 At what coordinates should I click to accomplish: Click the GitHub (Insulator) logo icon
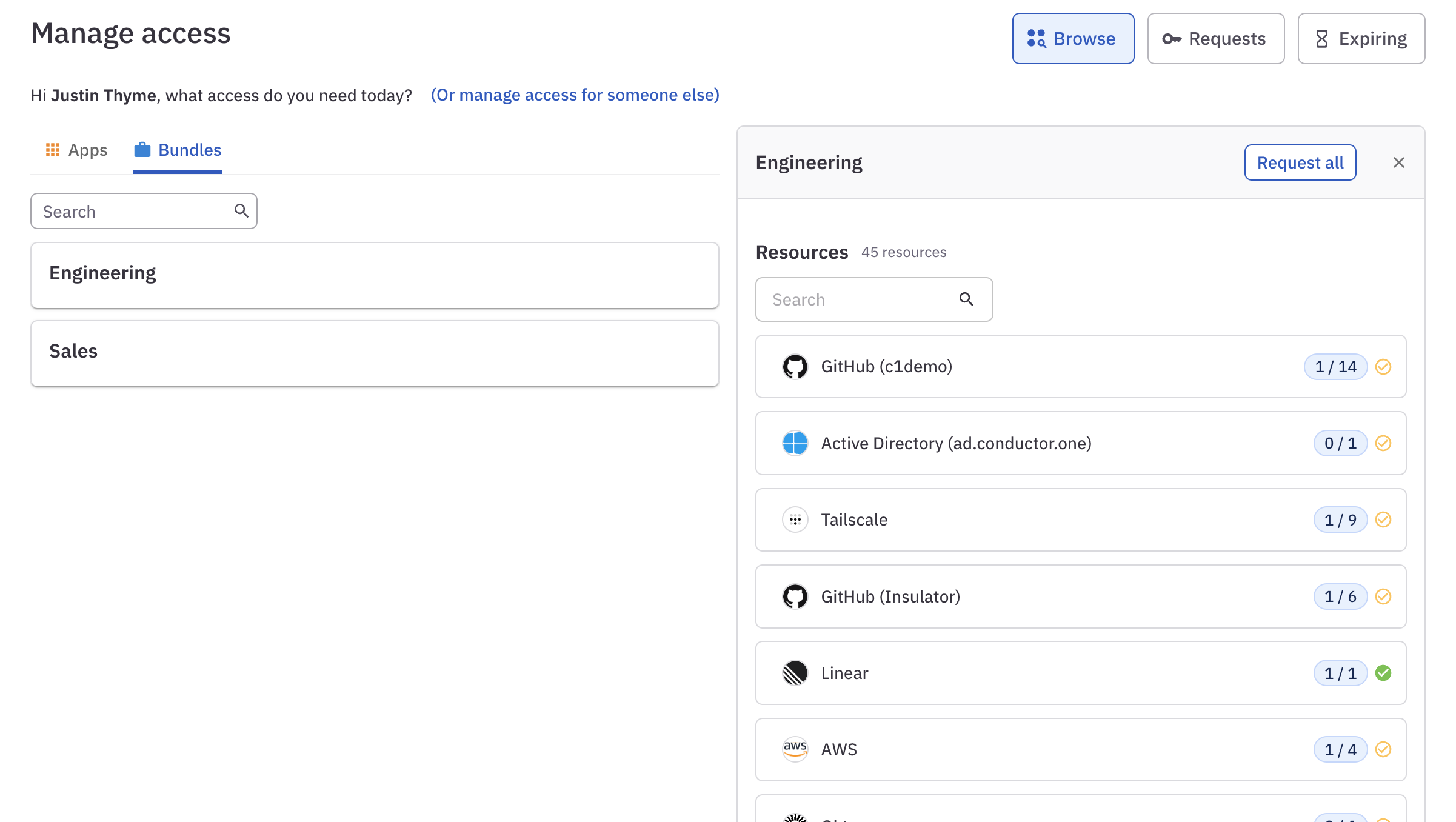(795, 596)
